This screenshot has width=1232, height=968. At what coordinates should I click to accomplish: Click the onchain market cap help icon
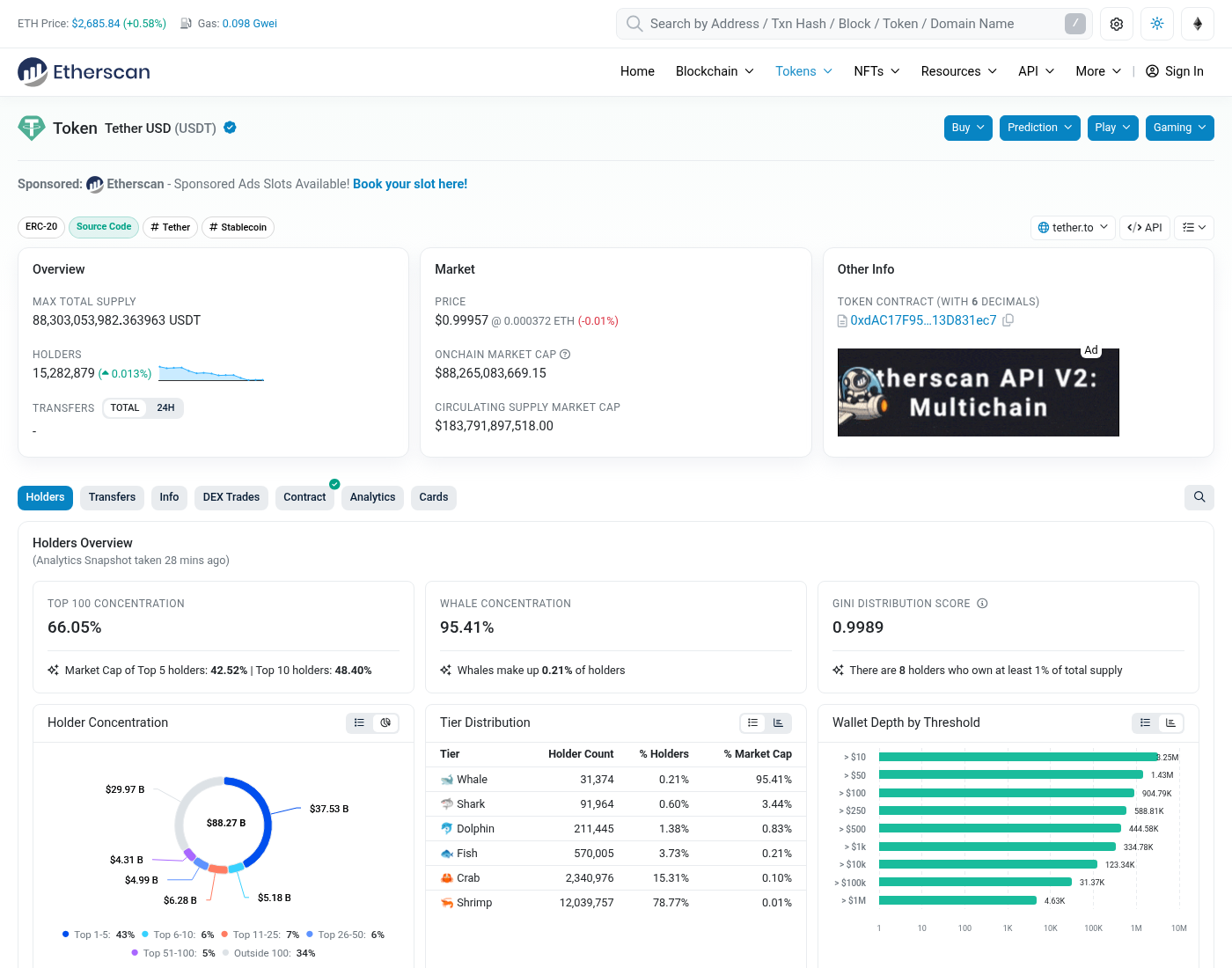pyautogui.click(x=565, y=355)
